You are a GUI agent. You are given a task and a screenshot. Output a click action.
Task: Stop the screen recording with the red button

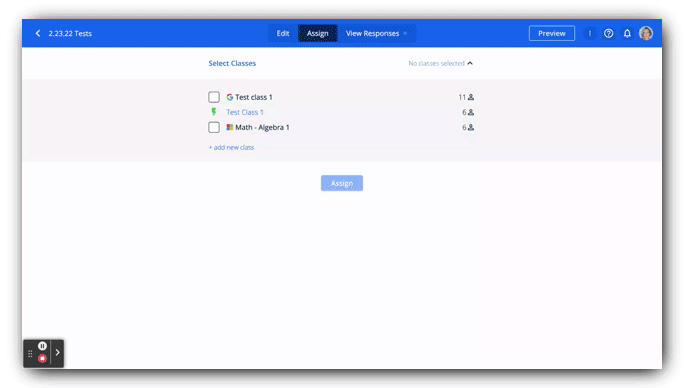[42, 358]
